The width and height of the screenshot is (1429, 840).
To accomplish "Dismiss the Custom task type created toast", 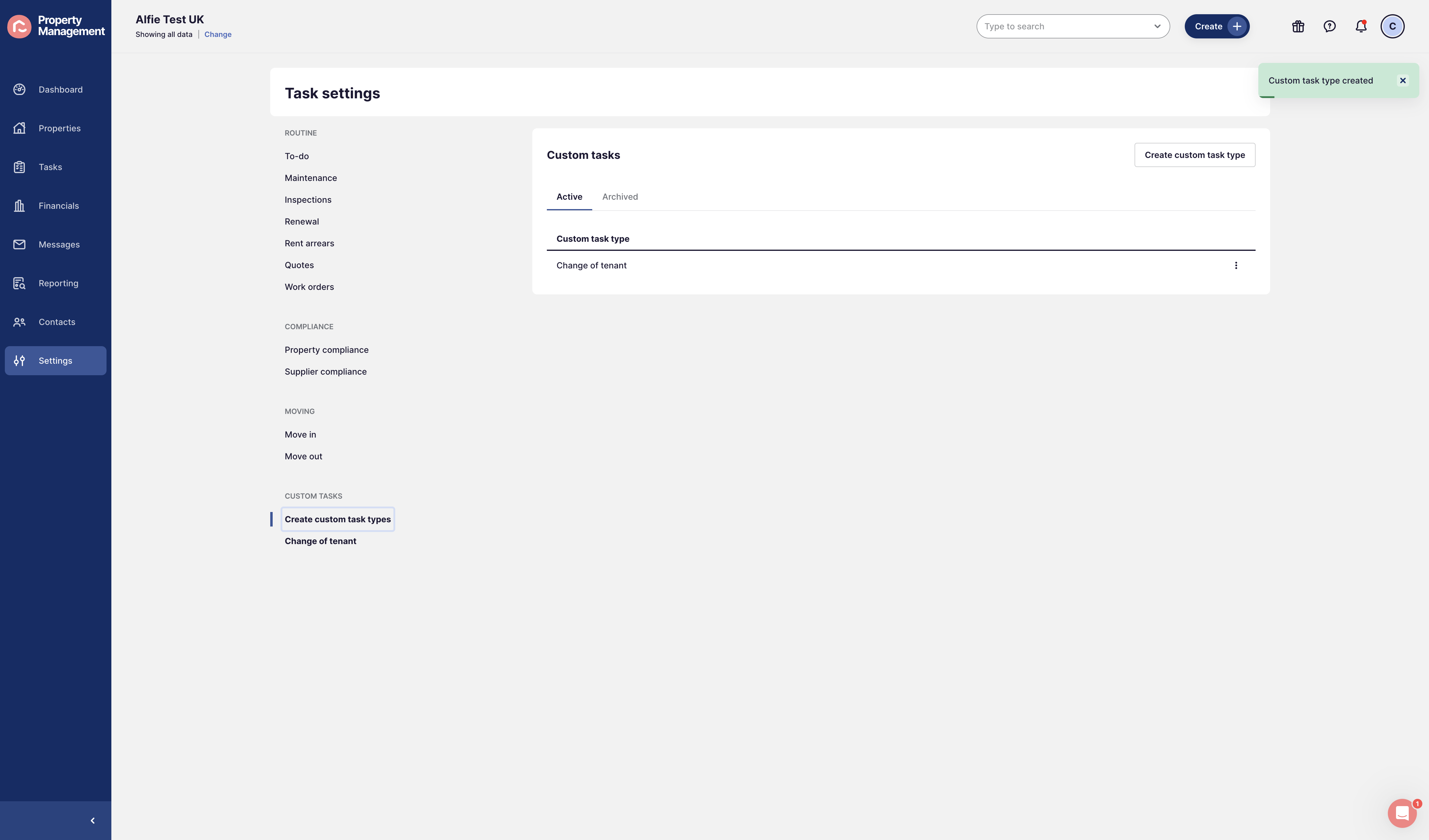I will (x=1403, y=80).
